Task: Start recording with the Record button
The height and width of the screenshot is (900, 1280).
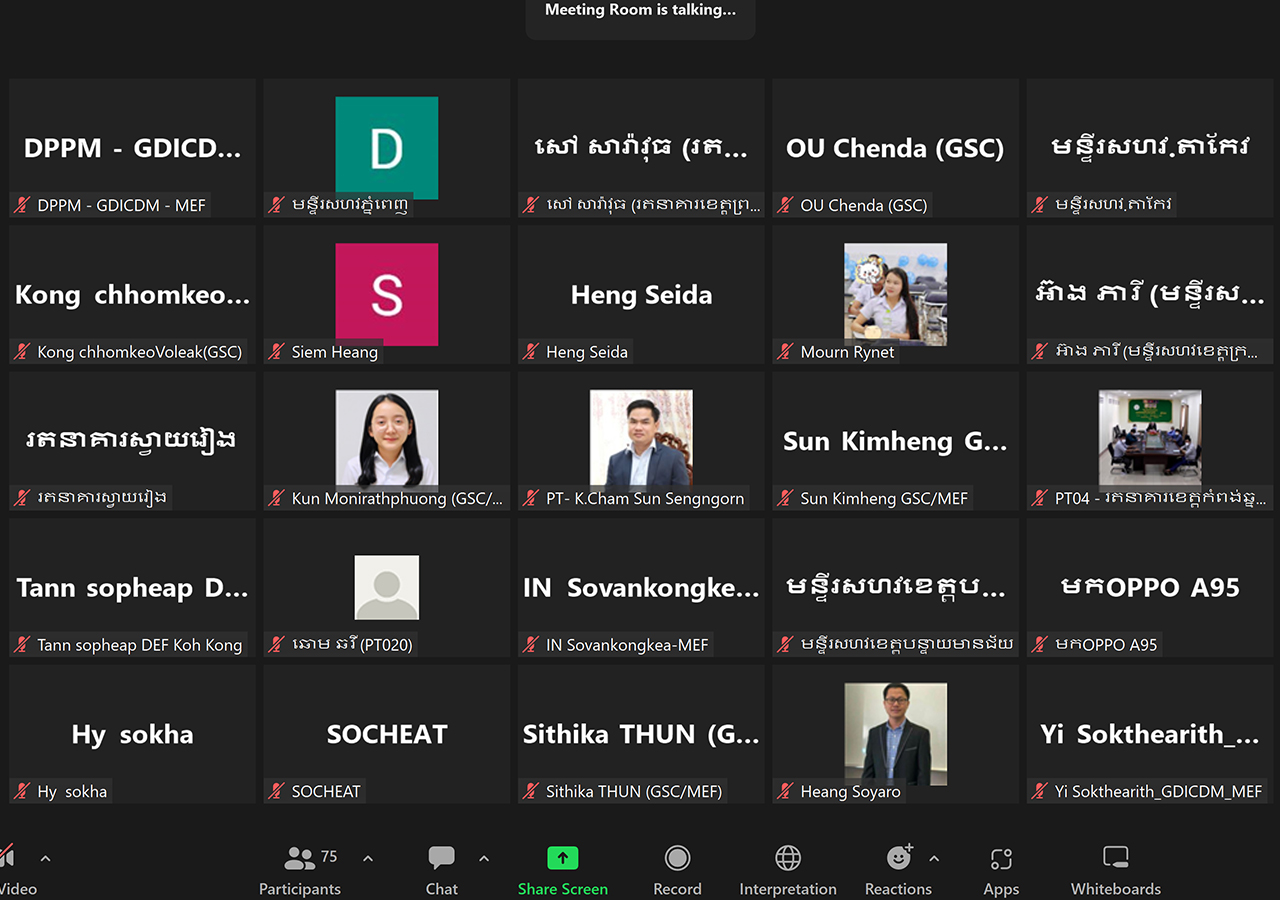Action: click(677, 858)
